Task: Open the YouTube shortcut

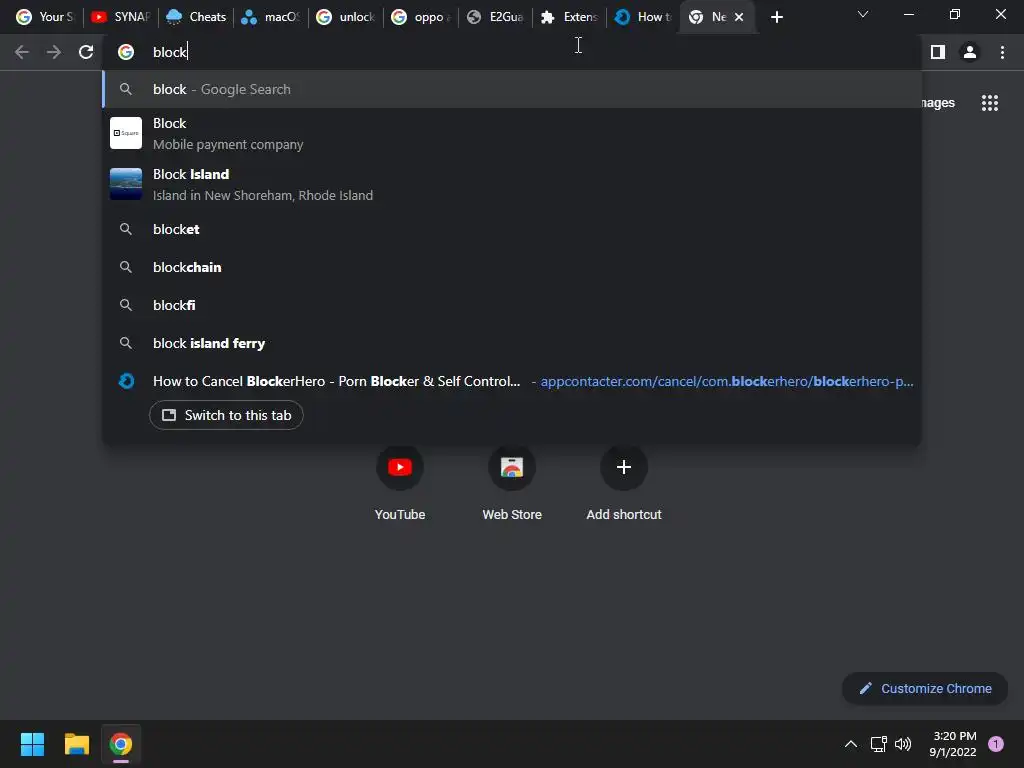Action: 400,483
